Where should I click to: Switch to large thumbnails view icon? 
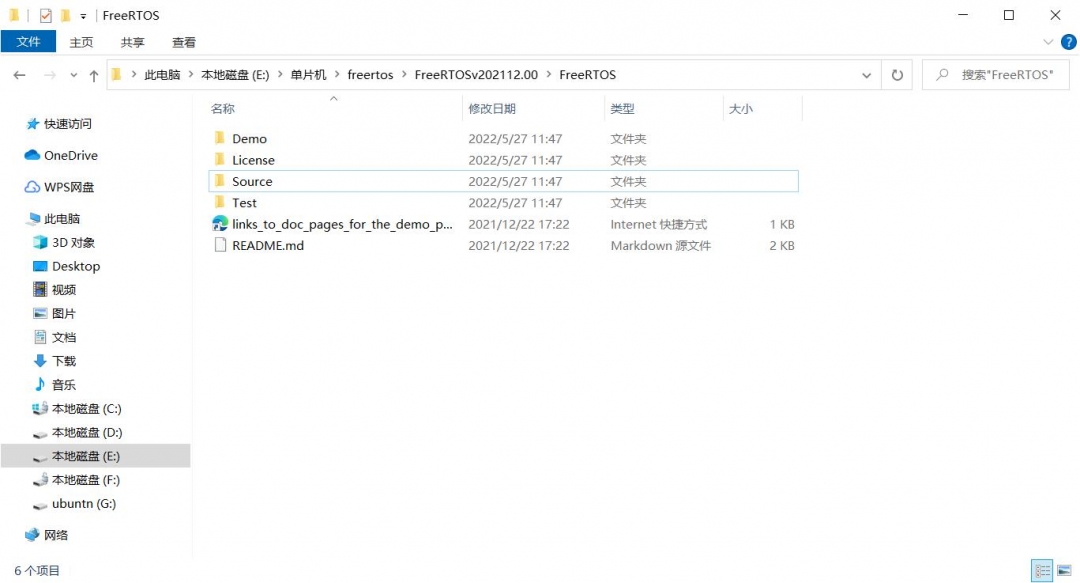pyautogui.click(x=1064, y=571)
